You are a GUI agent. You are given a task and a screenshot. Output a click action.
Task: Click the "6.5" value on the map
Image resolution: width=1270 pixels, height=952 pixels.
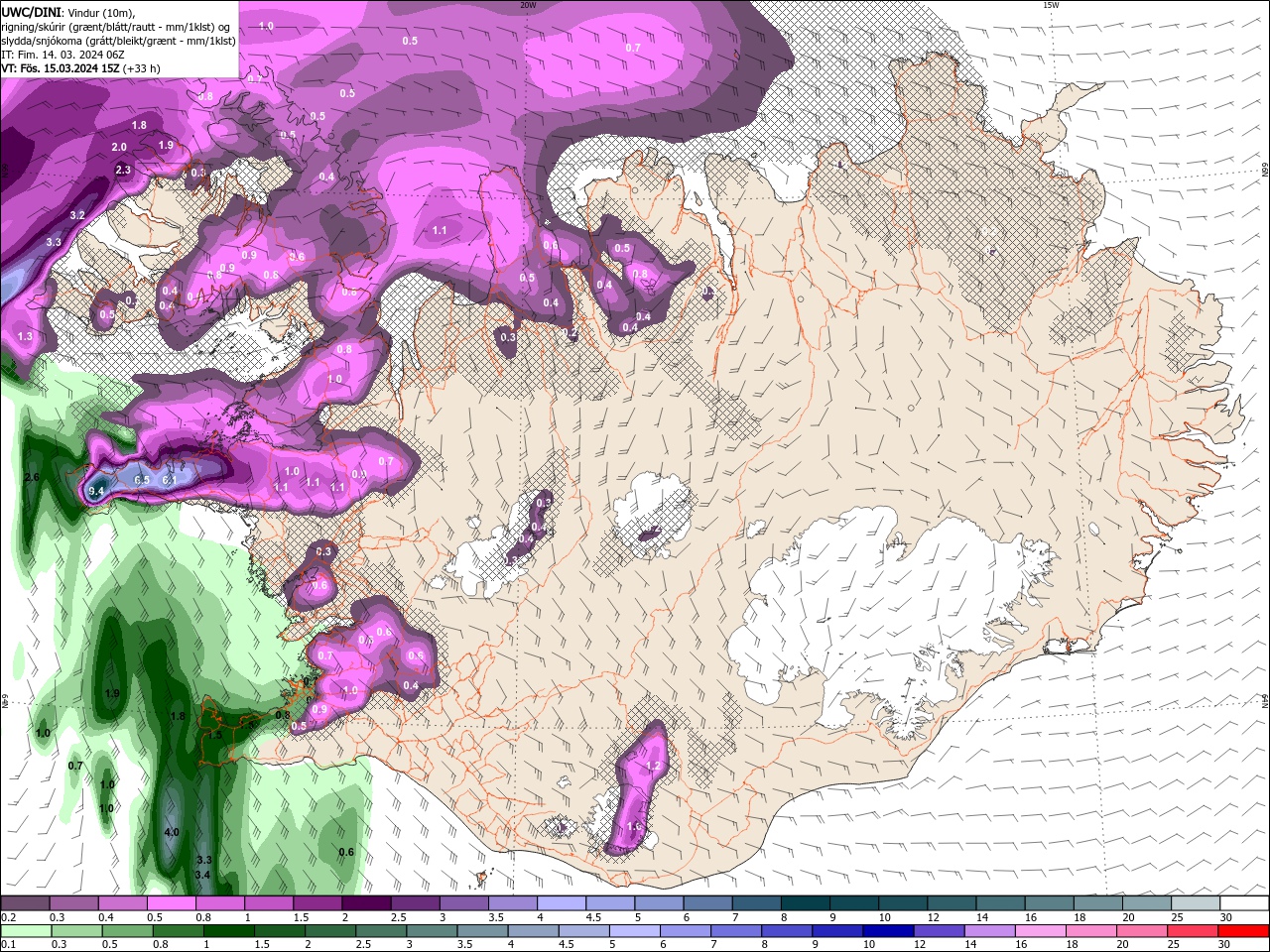click(x=142, y=480)
